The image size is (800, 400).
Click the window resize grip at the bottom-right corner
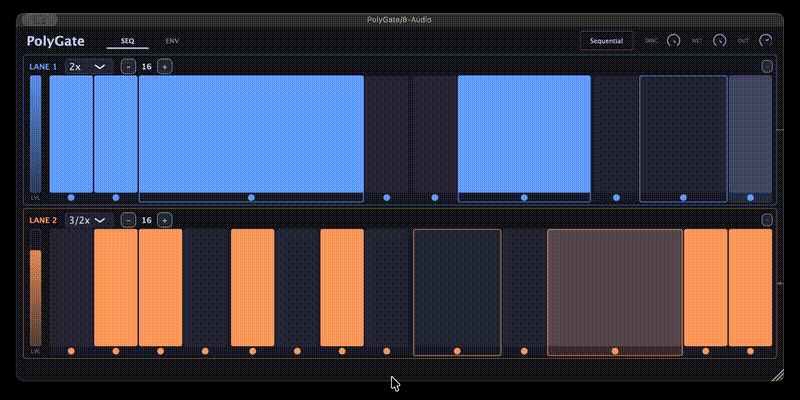tap(778, 375)
